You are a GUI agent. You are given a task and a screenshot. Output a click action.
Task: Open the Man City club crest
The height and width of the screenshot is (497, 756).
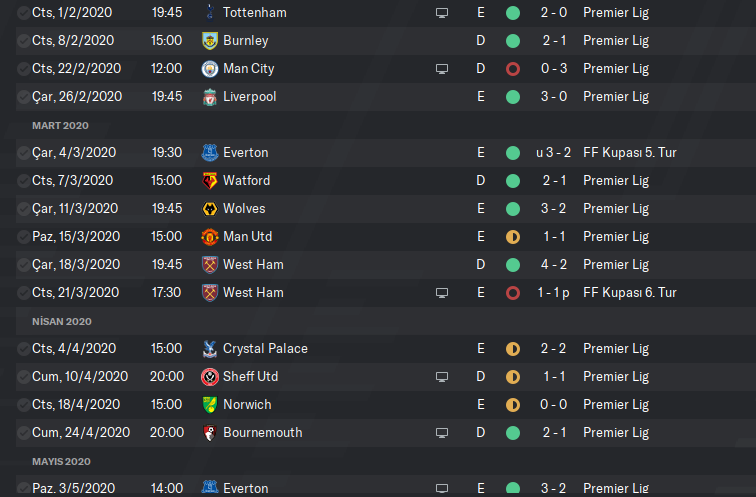(x=209, y=69)
